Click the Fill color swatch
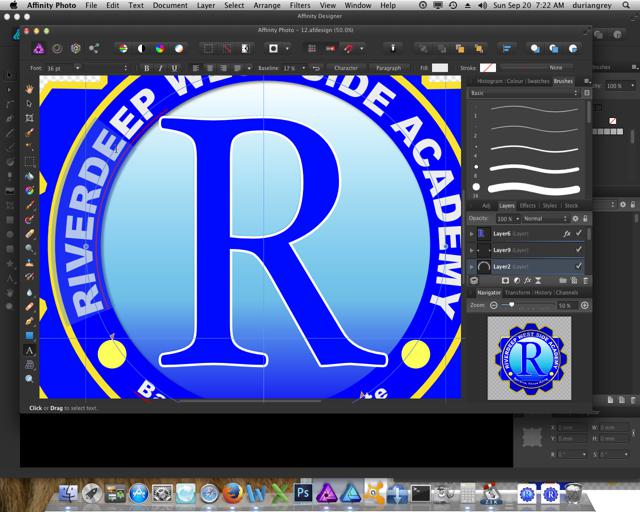Screen dimensions: 640x512 click(x=440, y=68)
